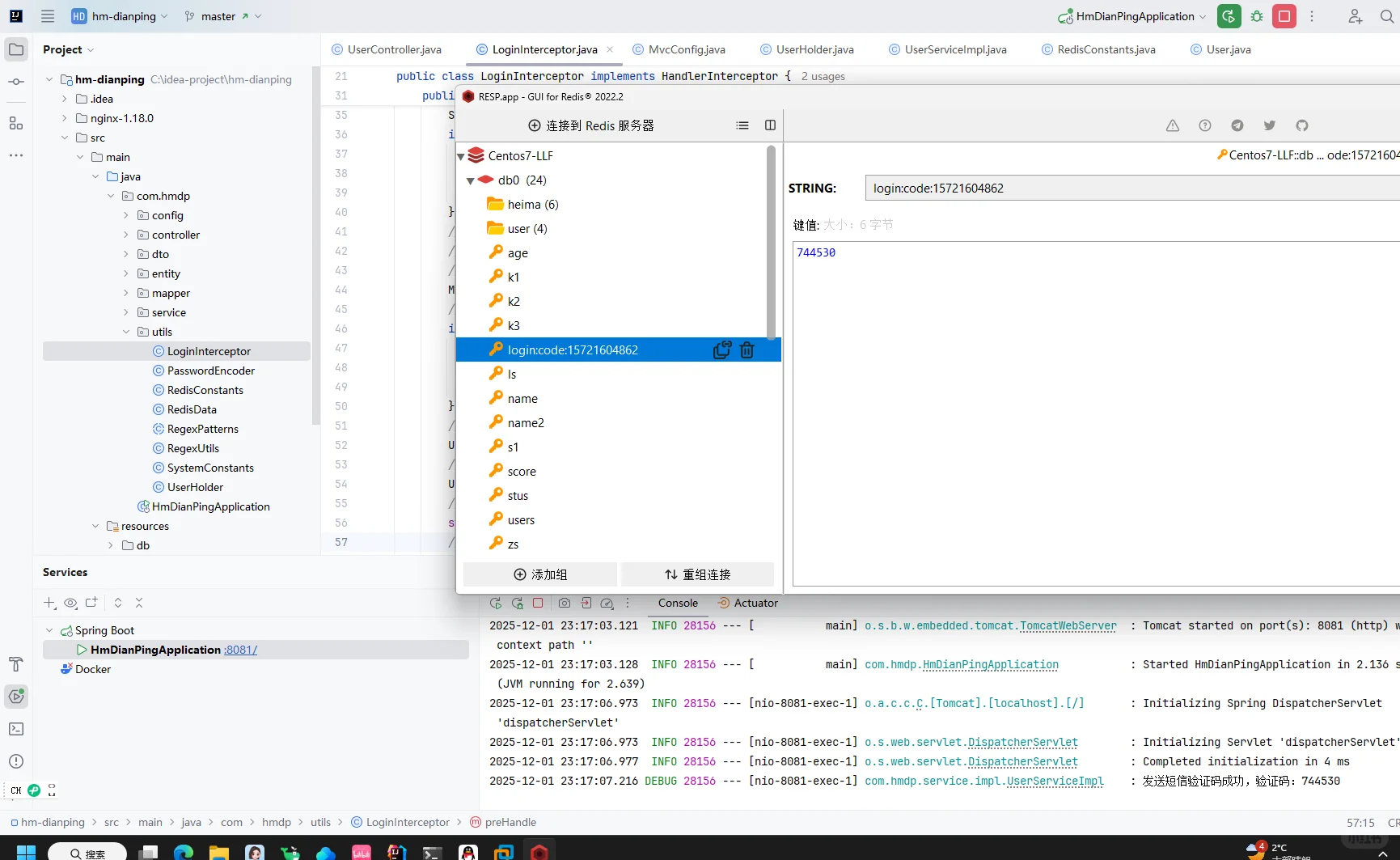Open the Actuator tab in Services

coord(748,603)
